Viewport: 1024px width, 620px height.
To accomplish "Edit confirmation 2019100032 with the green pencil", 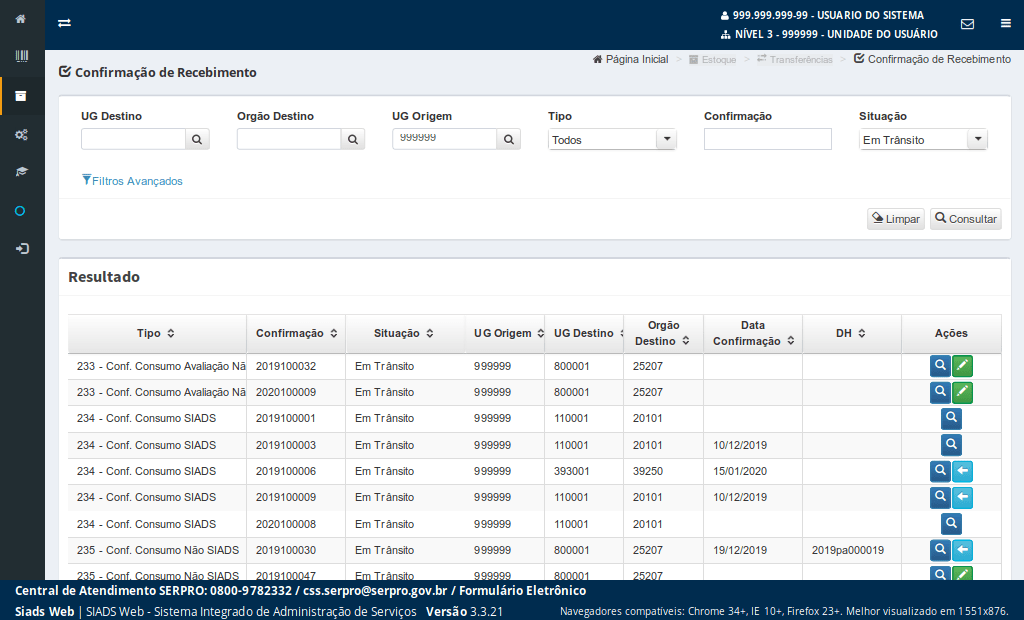I will [x=963, y=366].
